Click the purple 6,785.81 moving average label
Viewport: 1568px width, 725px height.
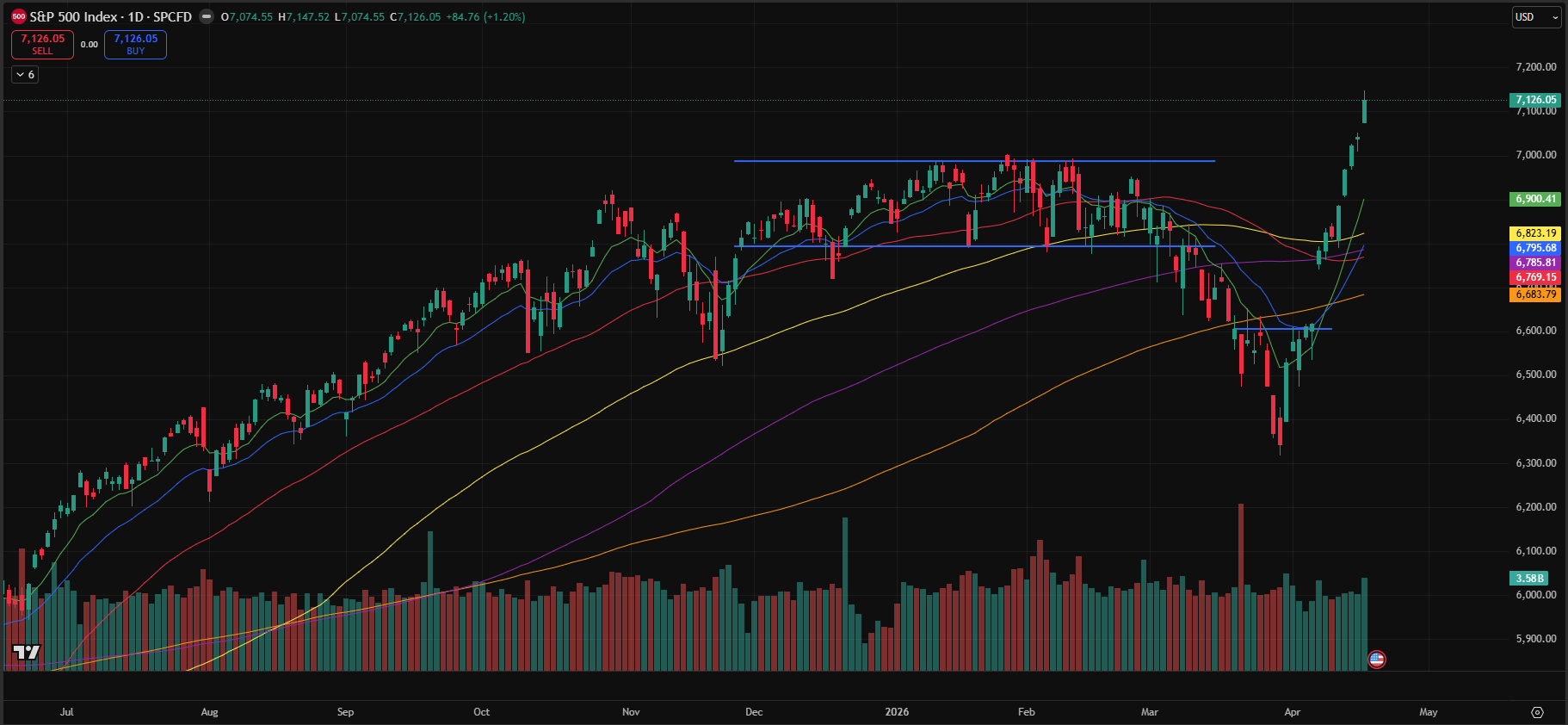click(1535, 263)
